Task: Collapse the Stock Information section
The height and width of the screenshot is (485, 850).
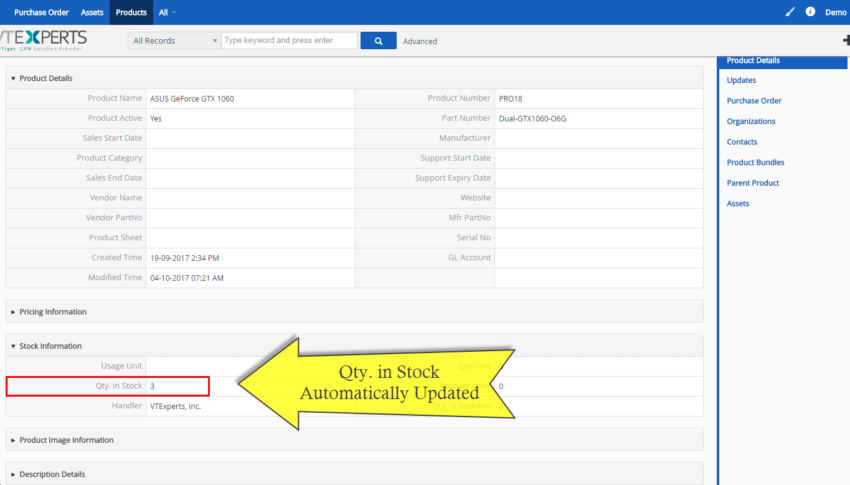Action: [x=13, y=346]
